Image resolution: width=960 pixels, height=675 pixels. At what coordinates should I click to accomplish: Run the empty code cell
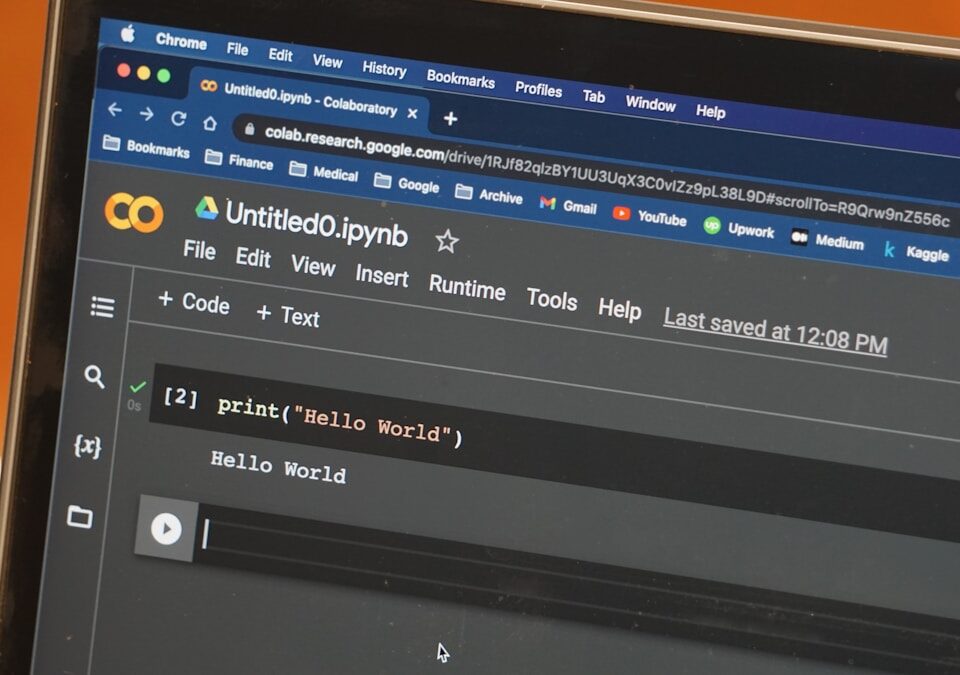click(x=166, y=529)
